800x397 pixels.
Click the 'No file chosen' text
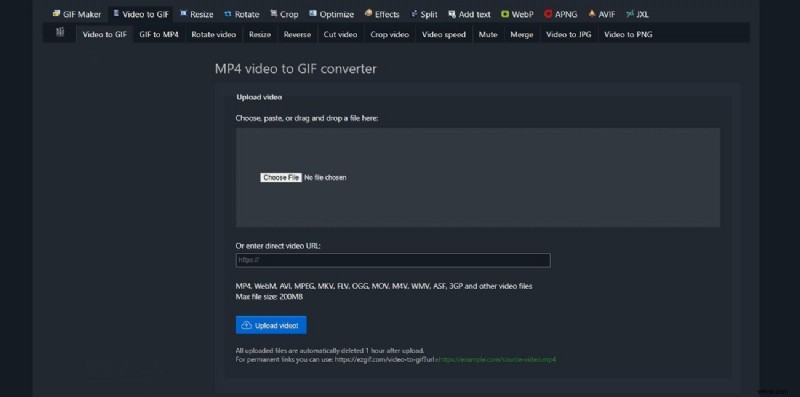325,178
